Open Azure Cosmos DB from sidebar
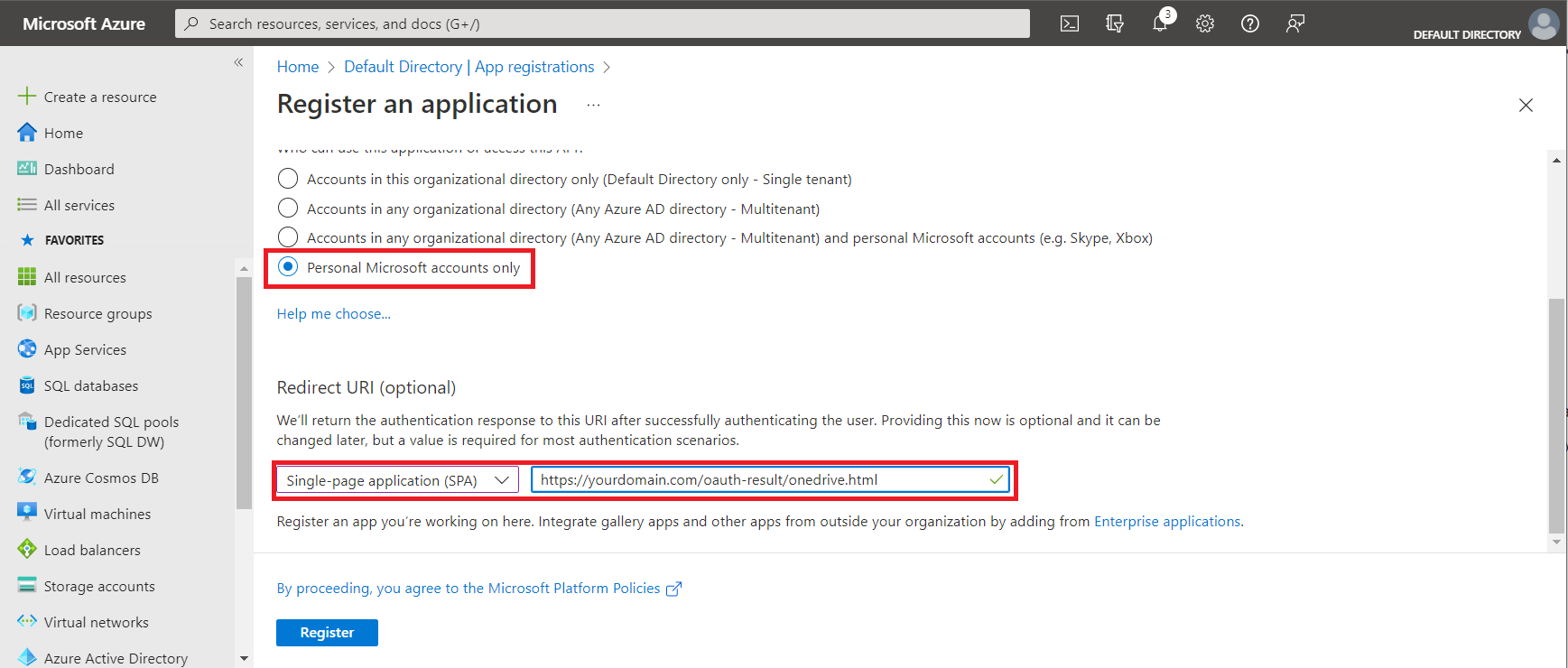 point(101,478)
